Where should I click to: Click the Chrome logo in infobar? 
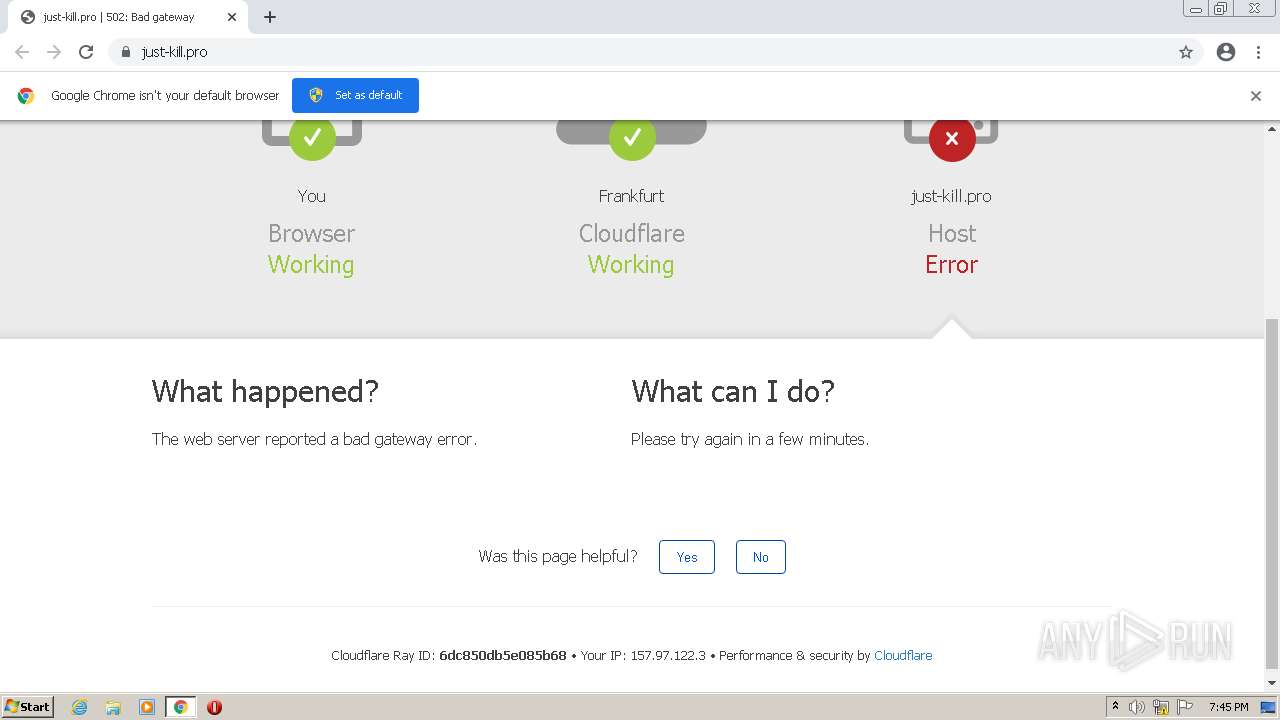(x=26, y=96)
